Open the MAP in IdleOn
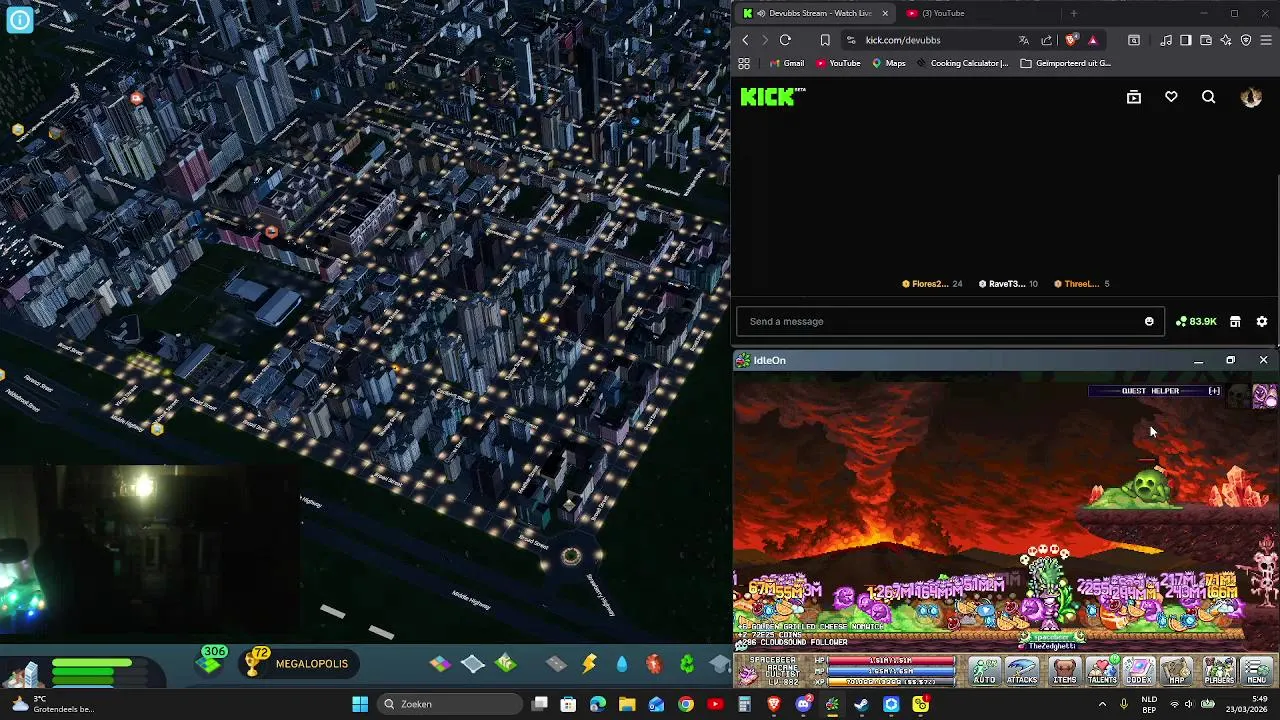 tap(1177, 670)
